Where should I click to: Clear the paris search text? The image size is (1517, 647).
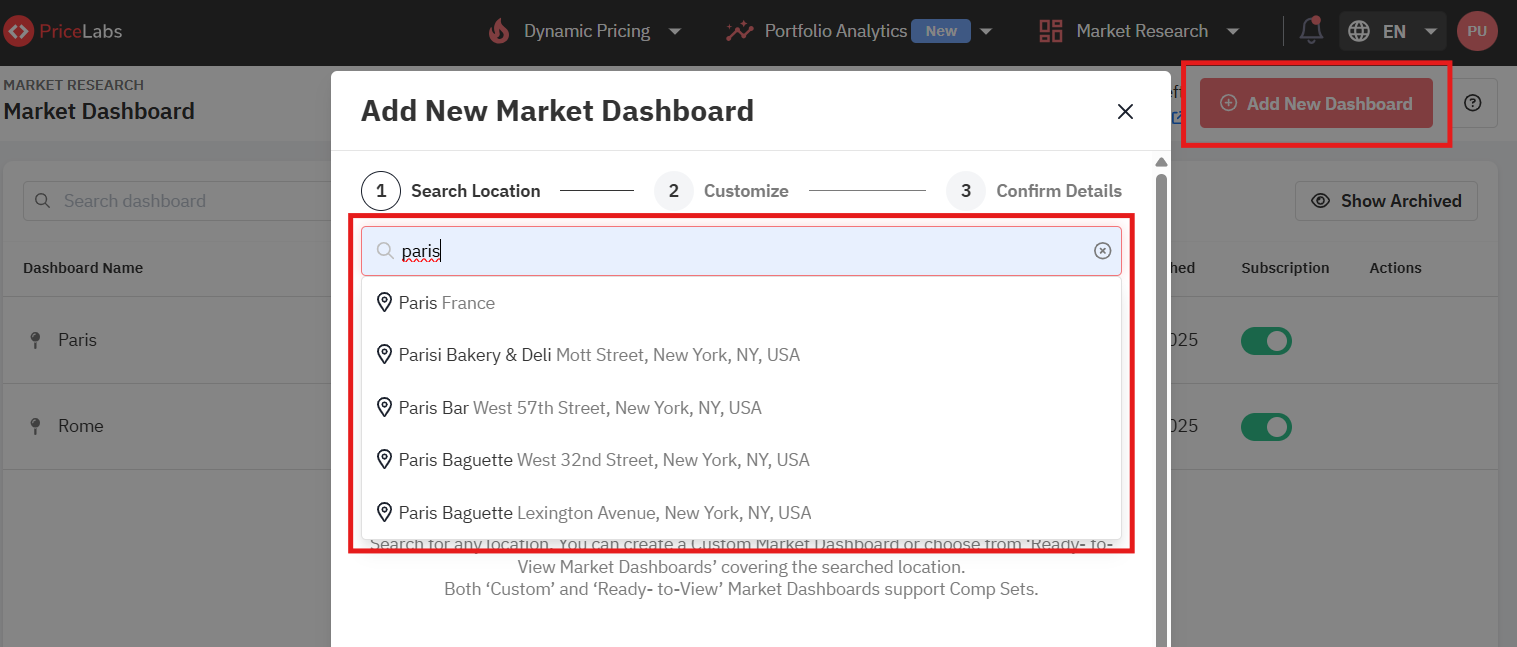tap(1102, 251)
